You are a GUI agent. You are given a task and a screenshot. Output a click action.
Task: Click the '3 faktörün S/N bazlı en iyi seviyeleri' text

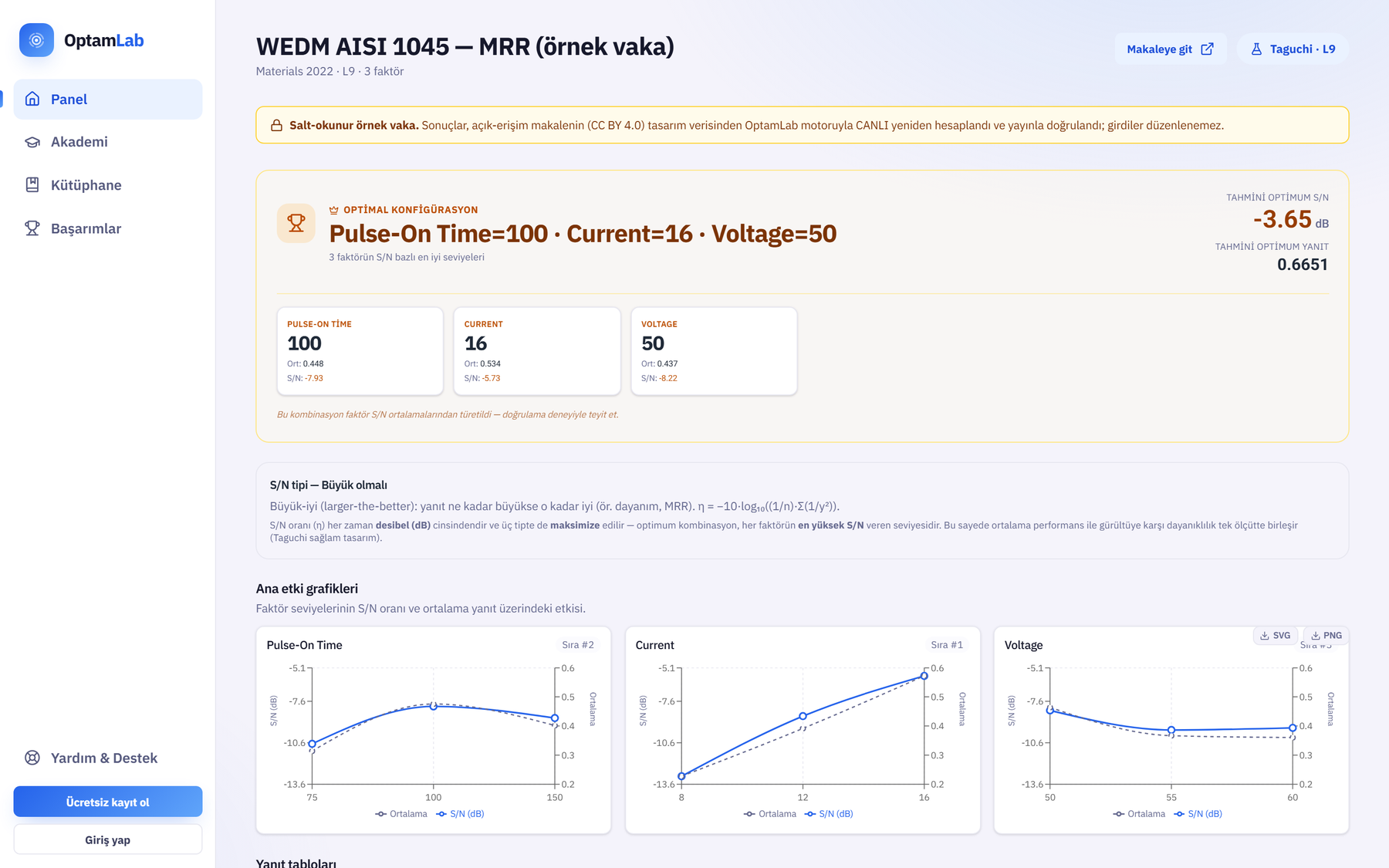click(x=407, y=257)
